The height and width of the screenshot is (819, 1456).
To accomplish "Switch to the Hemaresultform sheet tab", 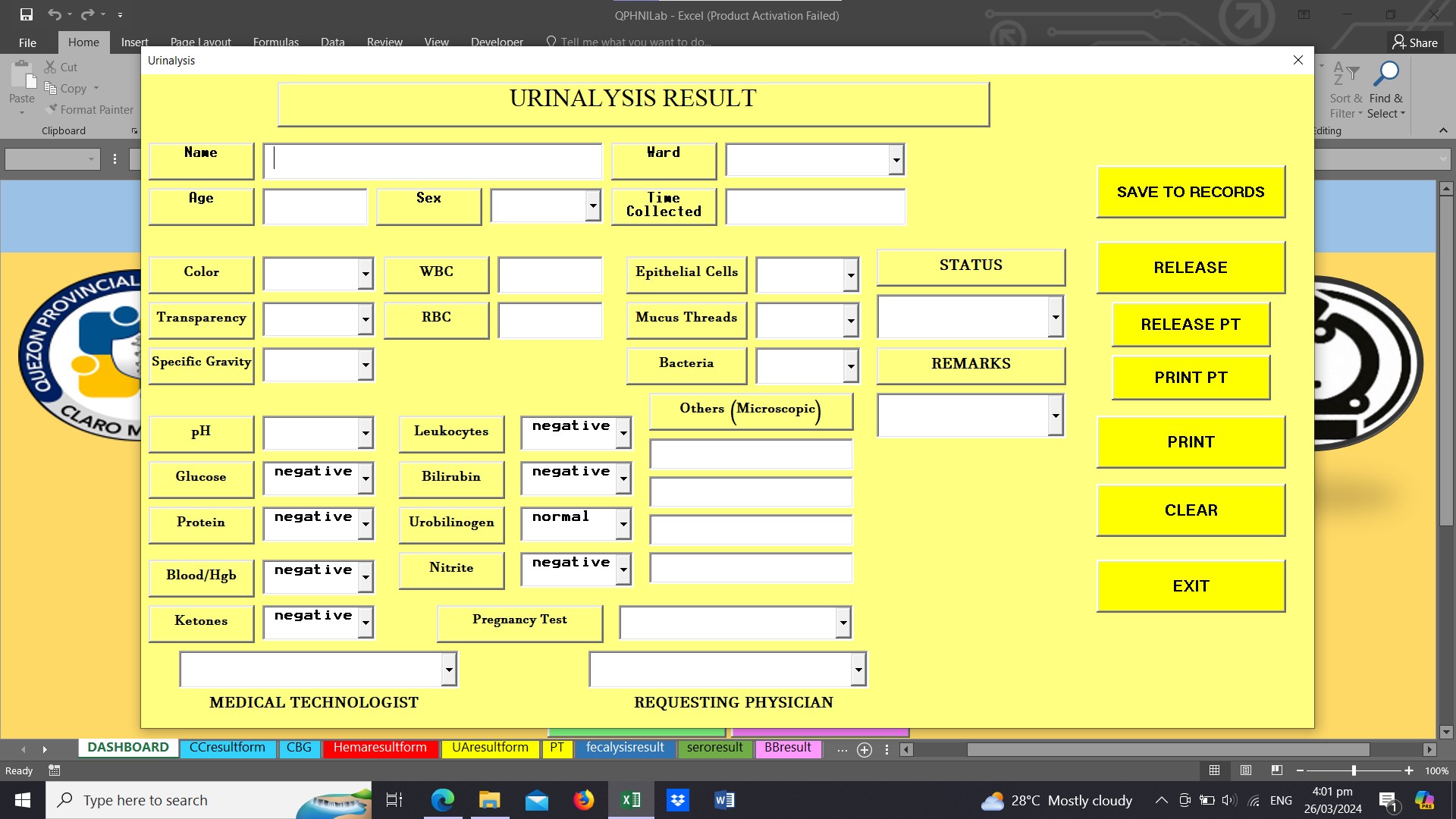I will (380, 748).
